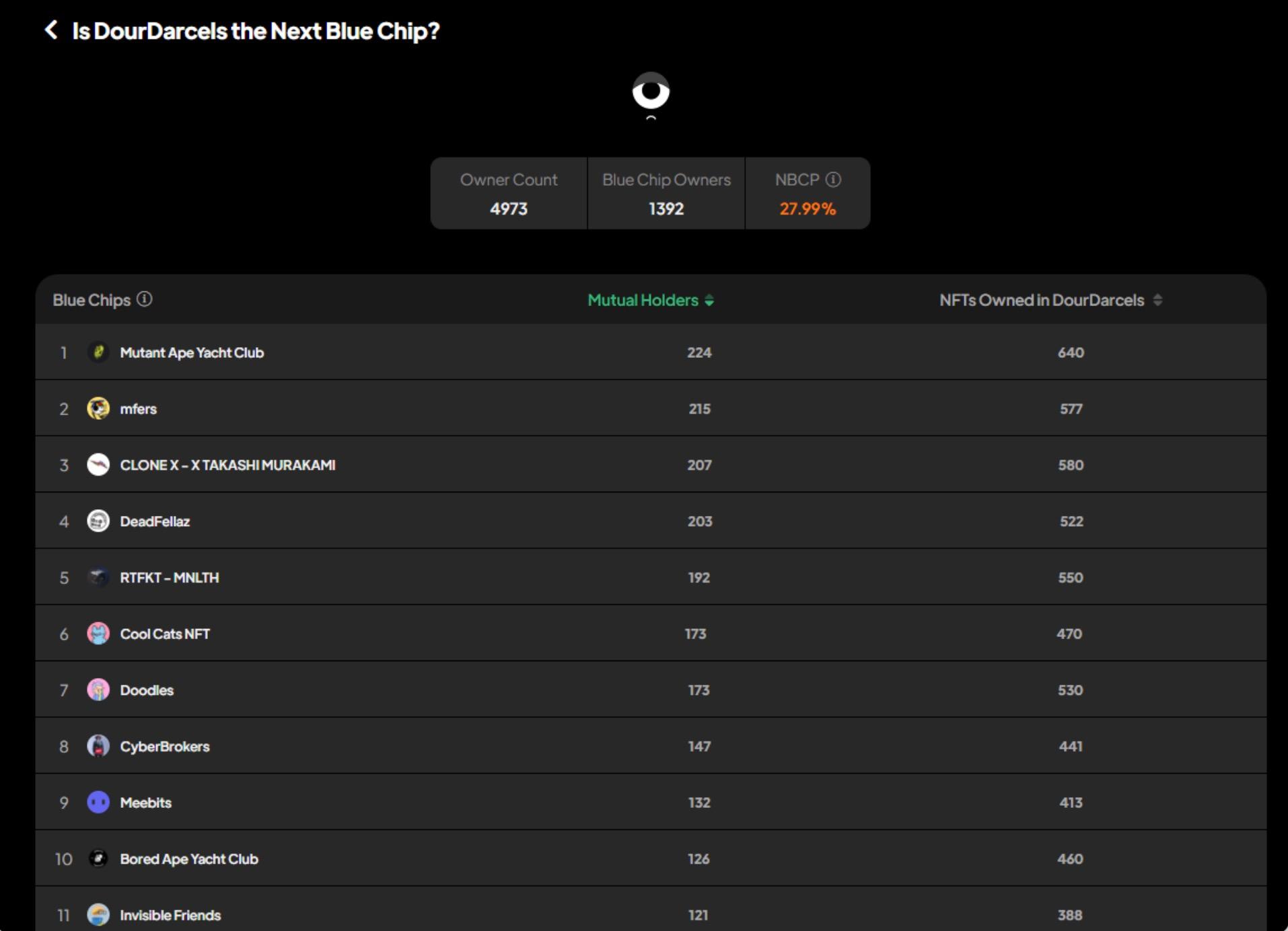
Task: Click the Blue Chip Owners value 1392
Action: tap(666, 209)
